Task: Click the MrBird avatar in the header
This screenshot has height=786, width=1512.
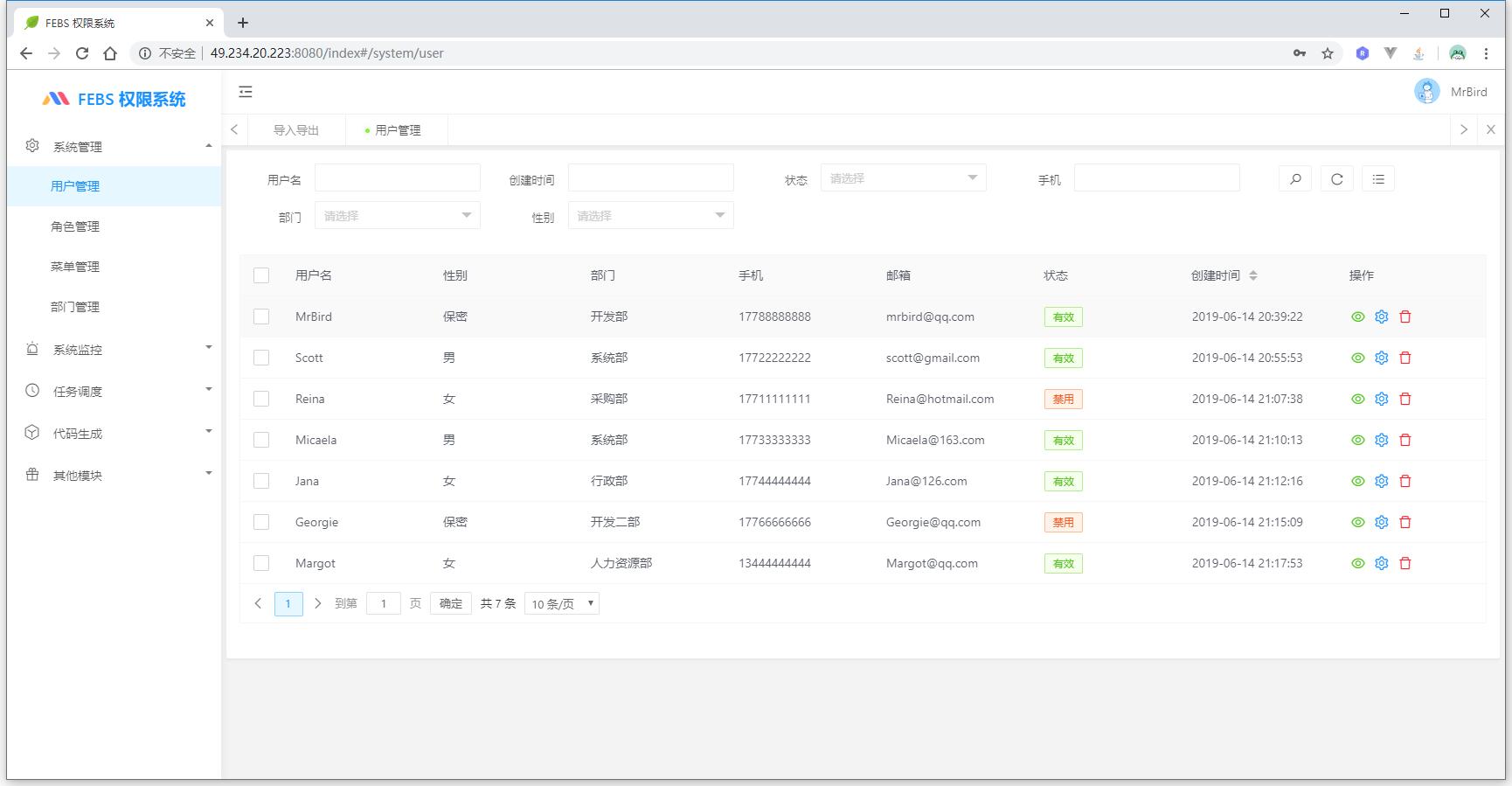Action: point(1426,92)
